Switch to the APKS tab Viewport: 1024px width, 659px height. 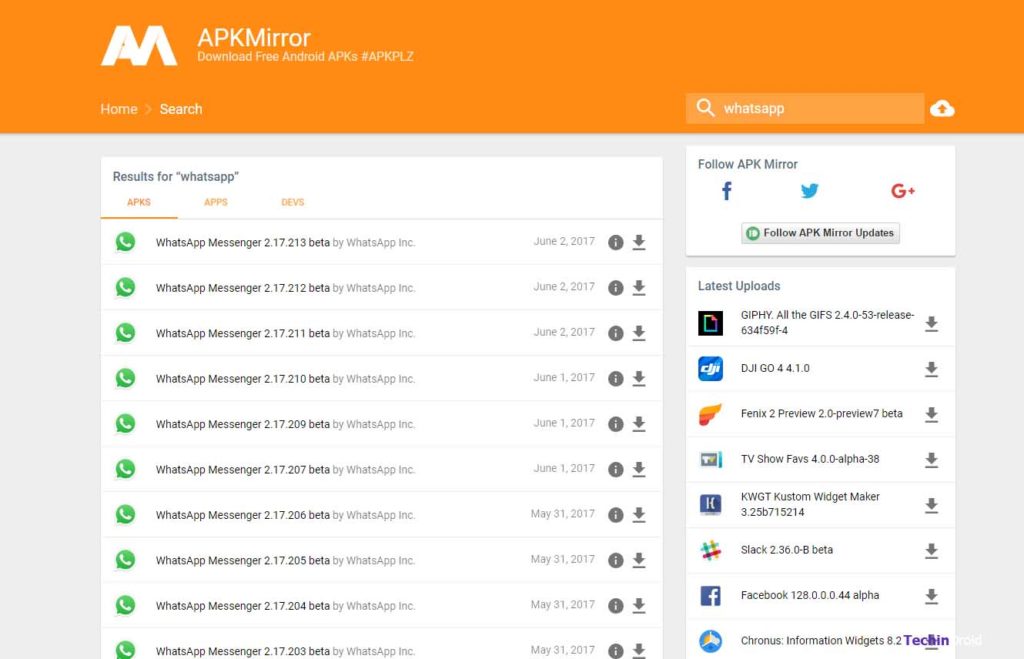pyautogui.click(x=138, y=202)
